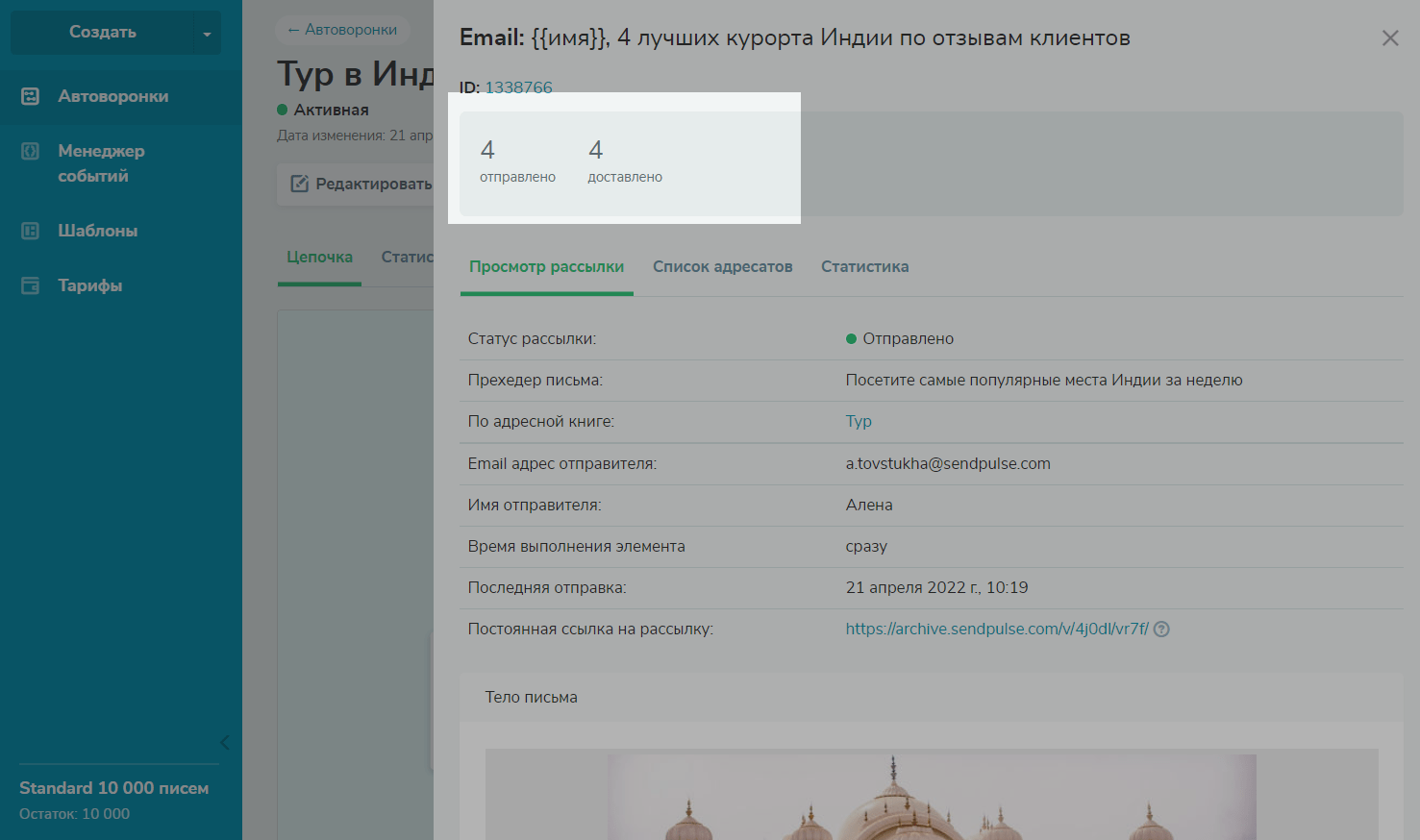Click the Шаблоны sidebar icon
1420x840 pixels.
[x=31, y=231]
